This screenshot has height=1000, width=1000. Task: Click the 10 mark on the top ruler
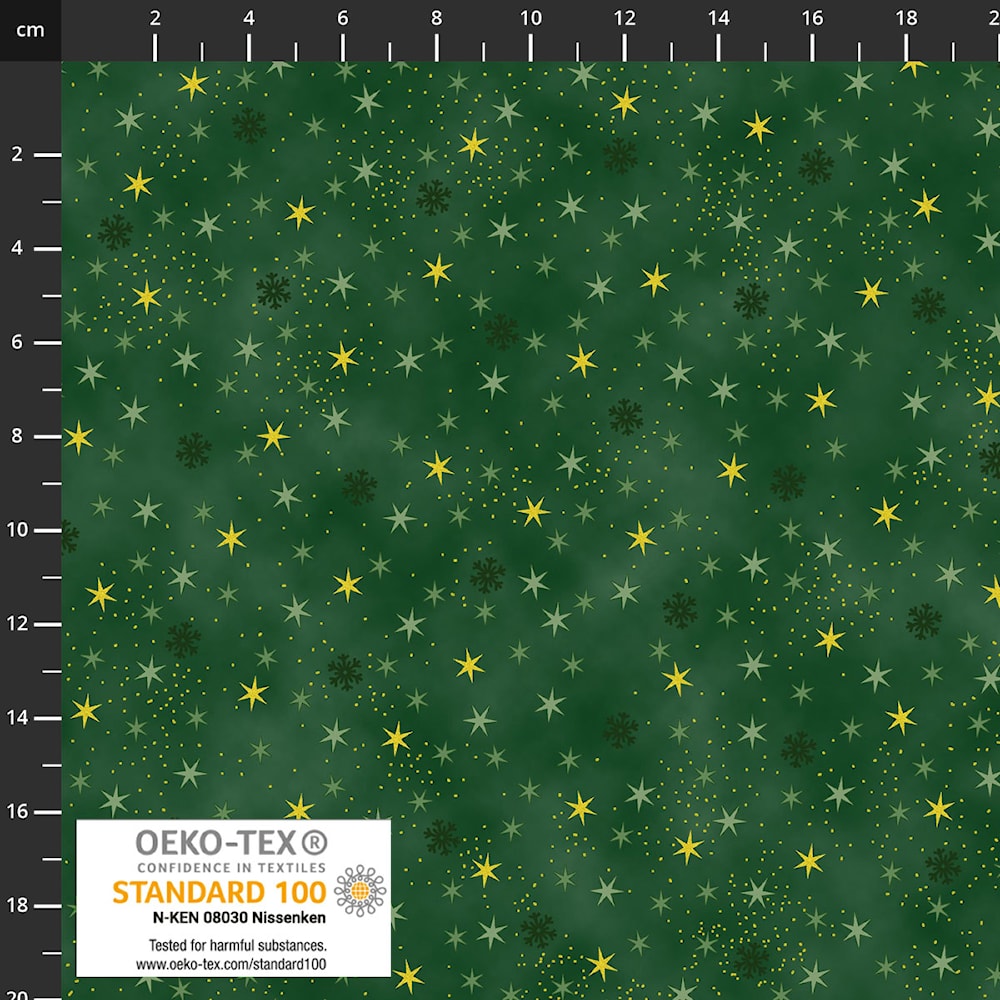[531, 18]
